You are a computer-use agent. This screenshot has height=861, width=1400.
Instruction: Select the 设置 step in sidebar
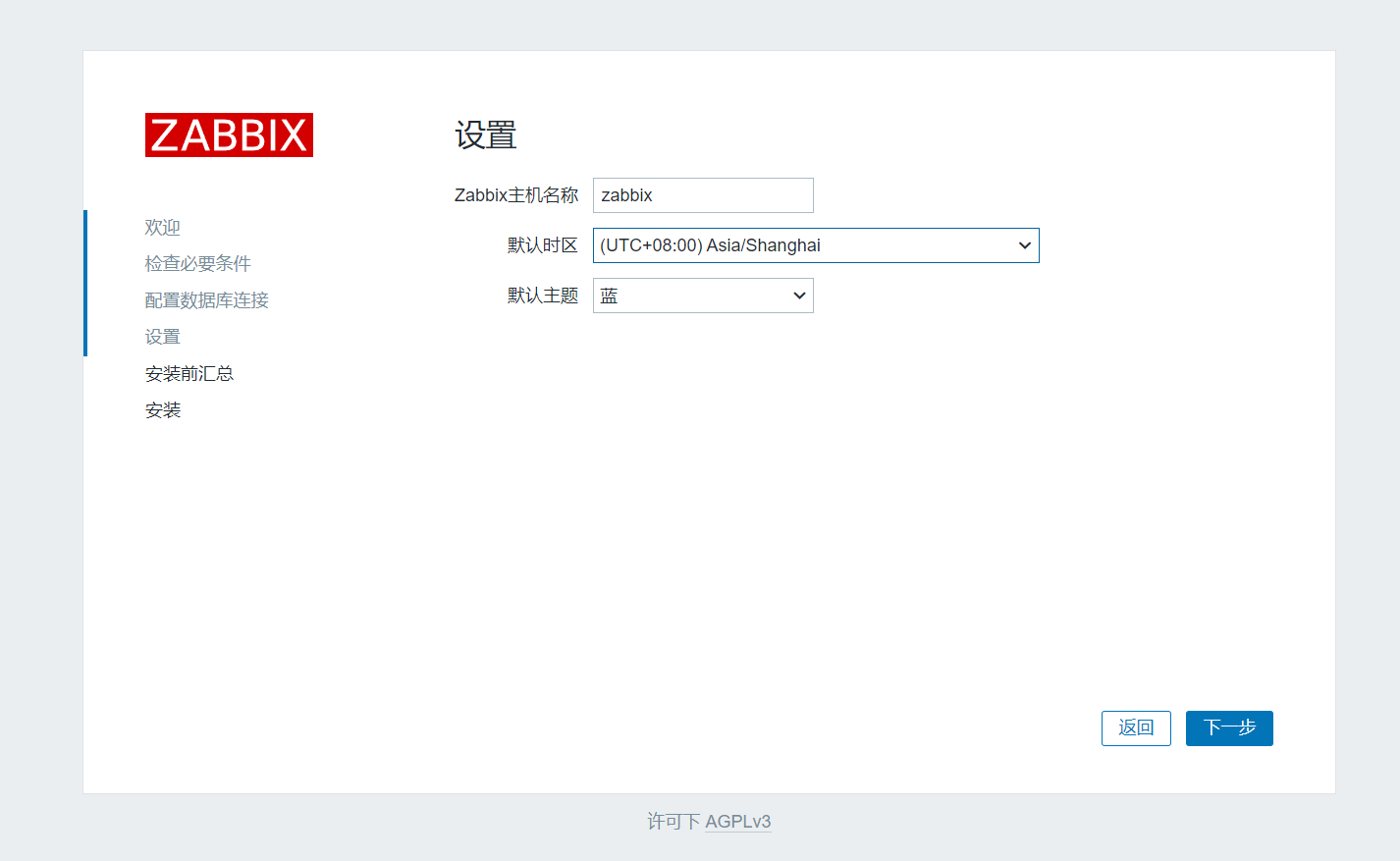tap(163, 337)
